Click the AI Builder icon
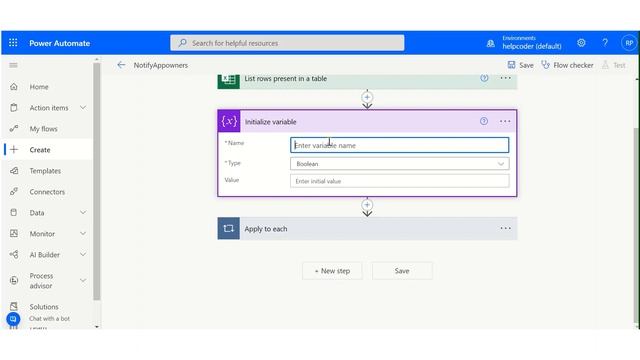 [14, 255]
